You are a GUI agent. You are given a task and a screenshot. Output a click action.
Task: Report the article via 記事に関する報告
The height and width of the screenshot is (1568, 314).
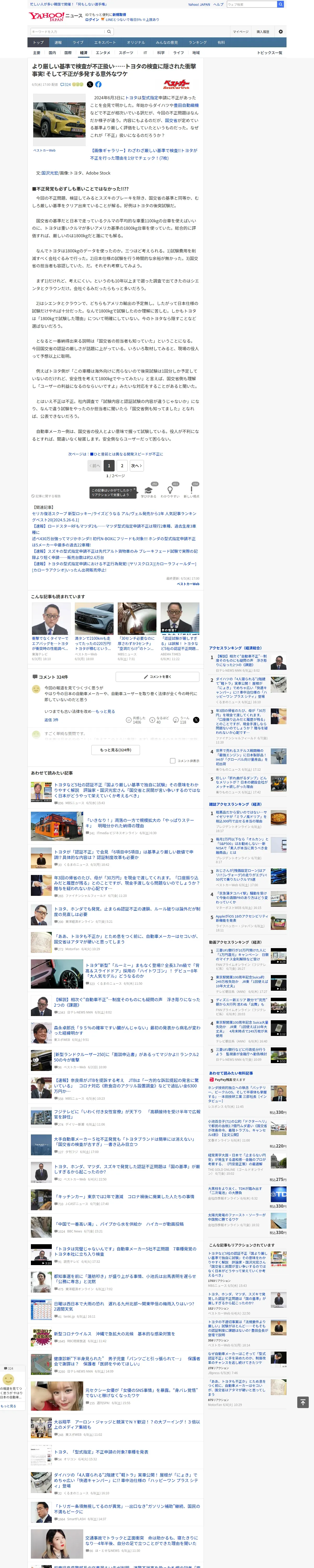[46, 496]
